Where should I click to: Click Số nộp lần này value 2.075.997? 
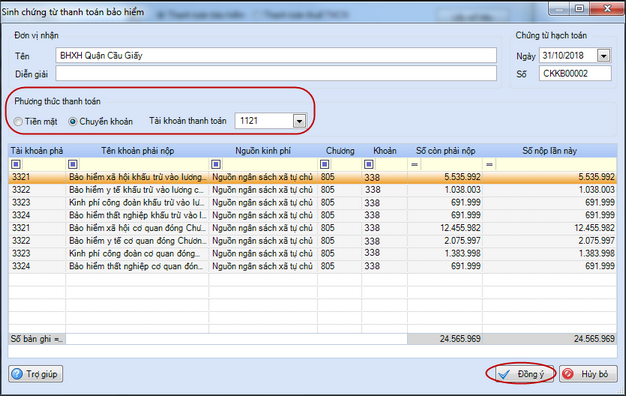click(596, 241)
